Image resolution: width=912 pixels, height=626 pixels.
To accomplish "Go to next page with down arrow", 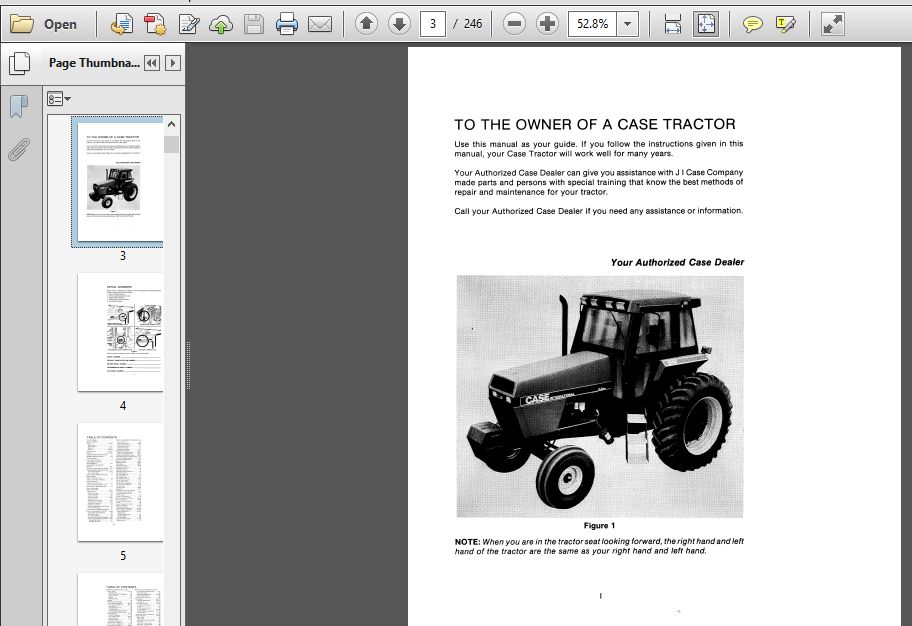I will point(400,24).
